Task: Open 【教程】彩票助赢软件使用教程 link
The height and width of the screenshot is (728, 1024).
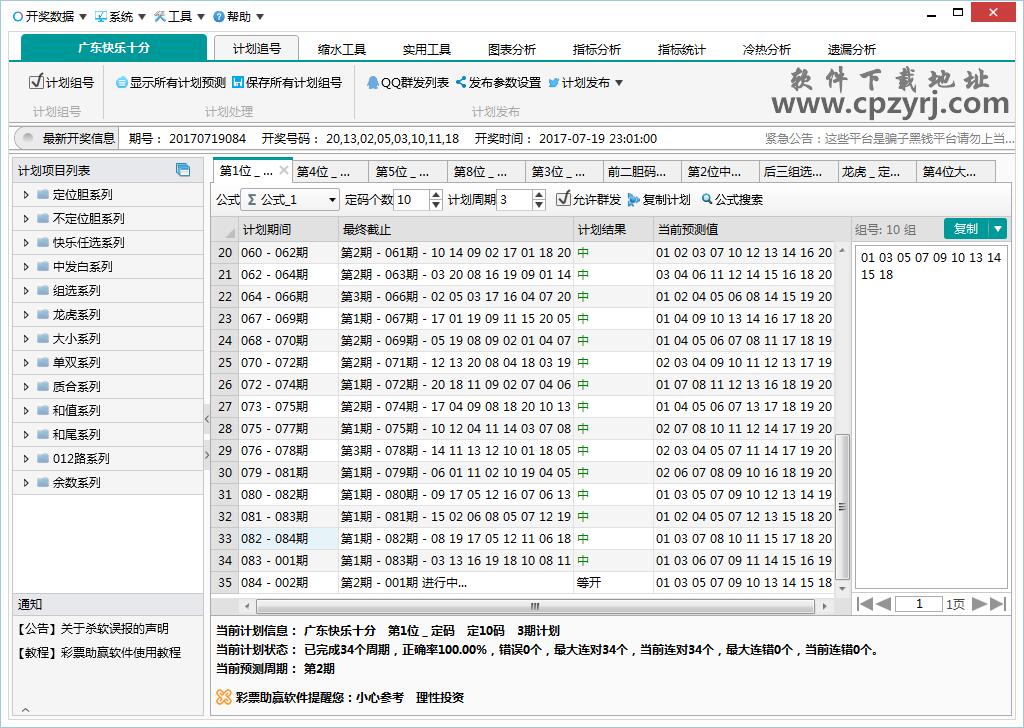Action: tap(96, 653)
